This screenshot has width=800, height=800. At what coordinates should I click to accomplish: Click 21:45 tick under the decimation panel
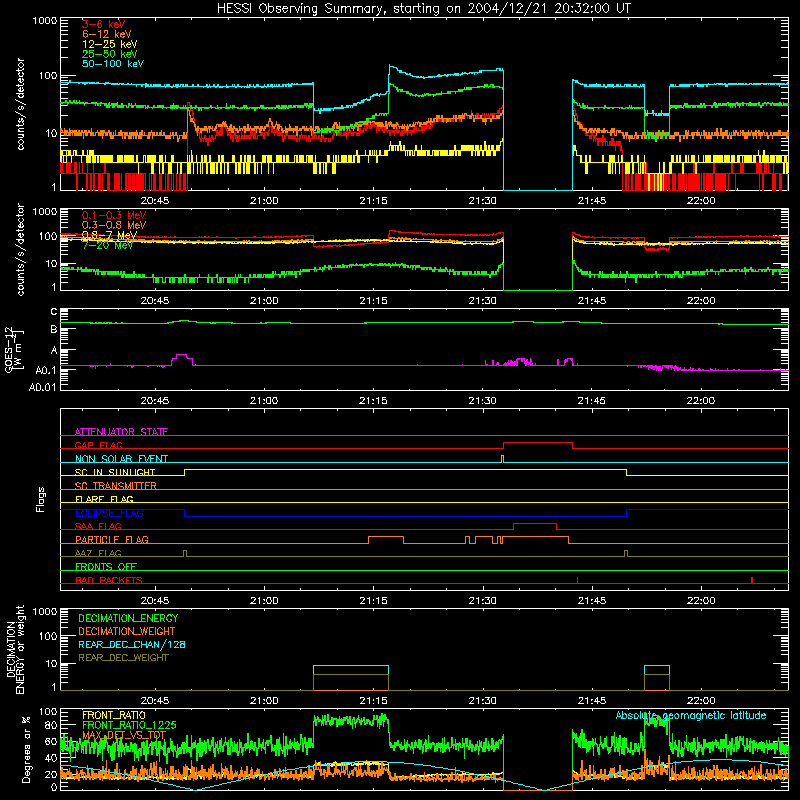point(591,701)
